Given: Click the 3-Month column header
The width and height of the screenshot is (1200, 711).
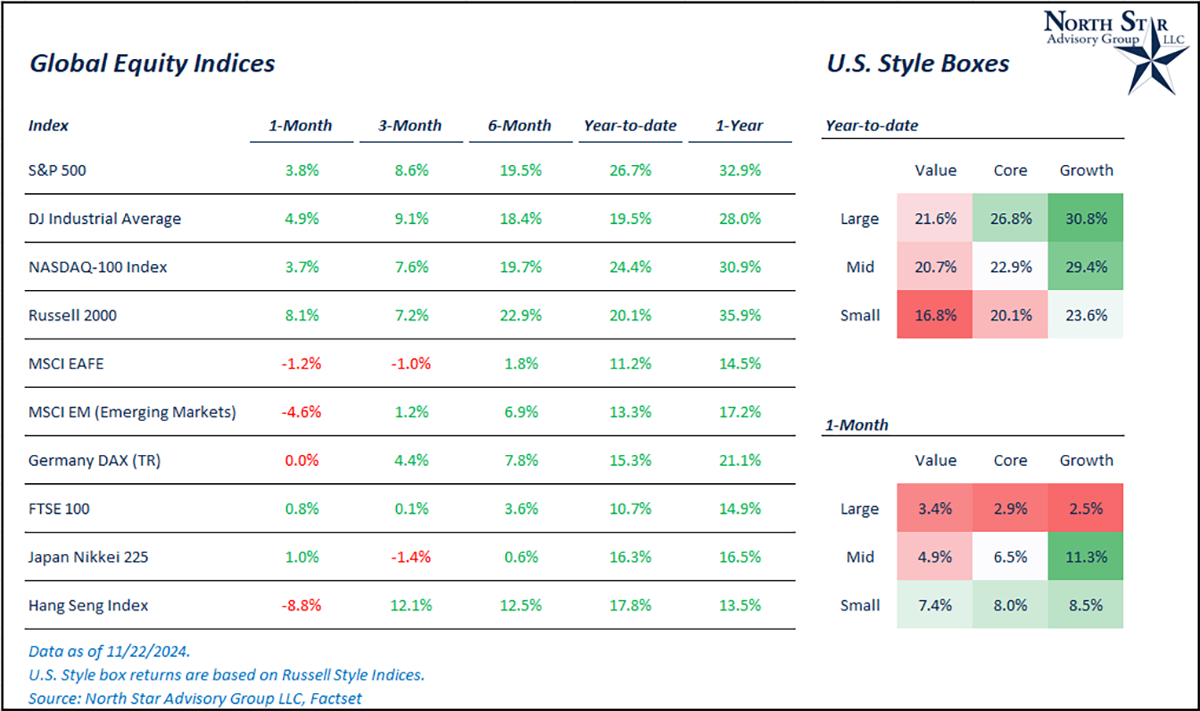Looking at the screenshot, I should click(408, 126).
